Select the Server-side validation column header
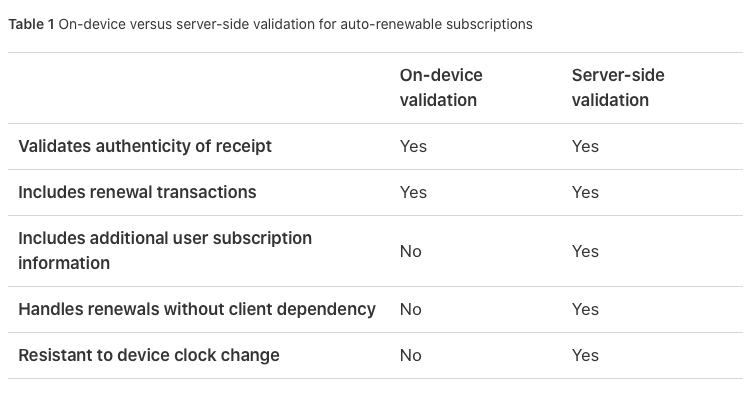The width and height of the screenshot is (753, 406). point(618,87)
